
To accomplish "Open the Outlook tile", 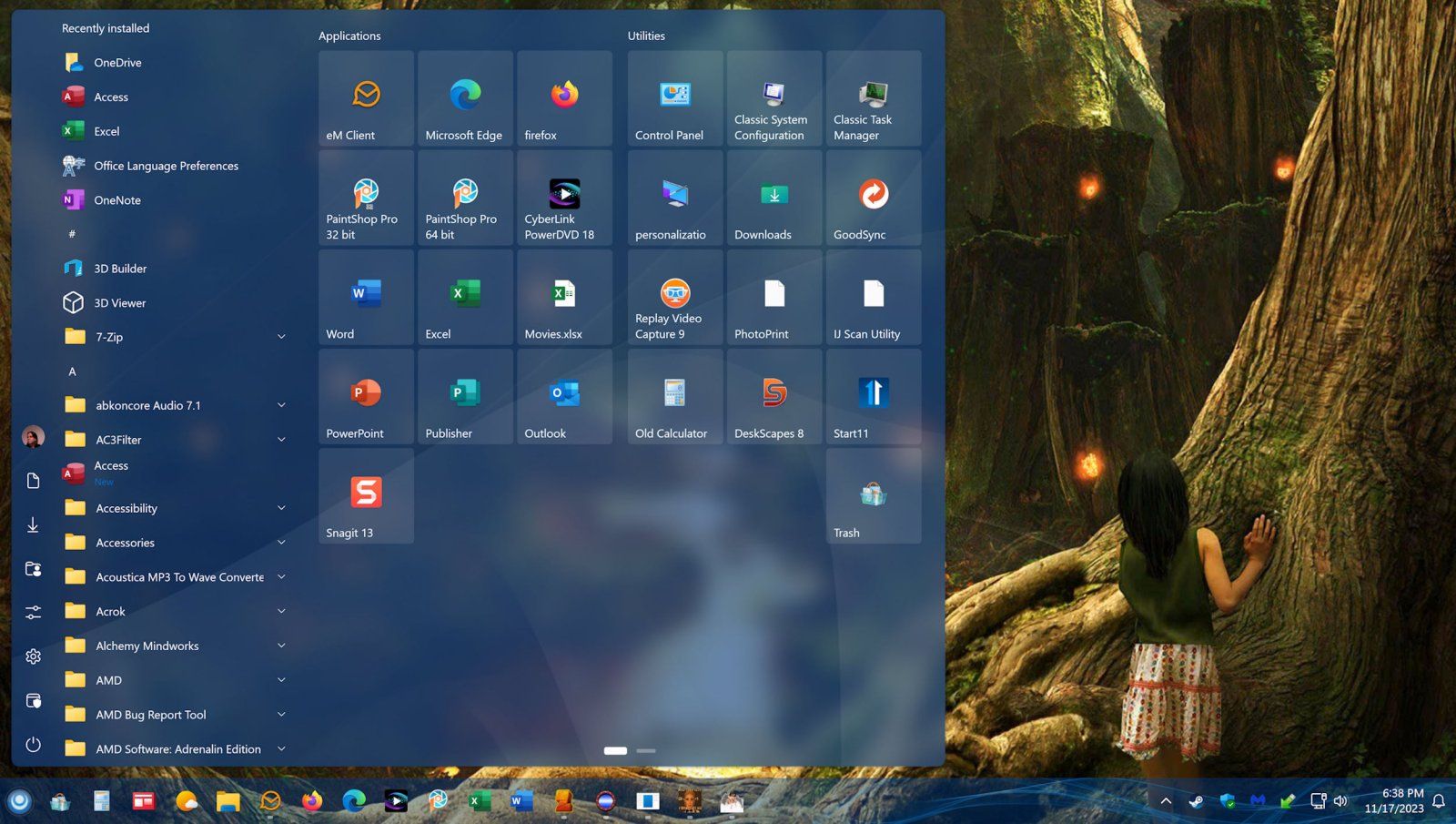I will point(564,396).
